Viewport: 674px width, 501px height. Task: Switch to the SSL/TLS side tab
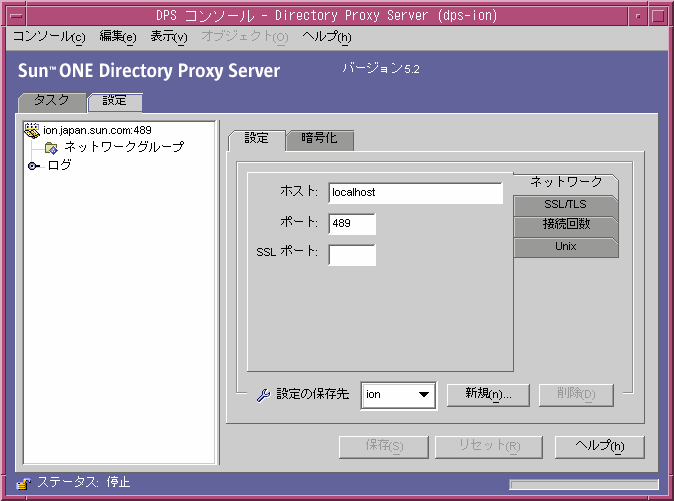[566, 205]
